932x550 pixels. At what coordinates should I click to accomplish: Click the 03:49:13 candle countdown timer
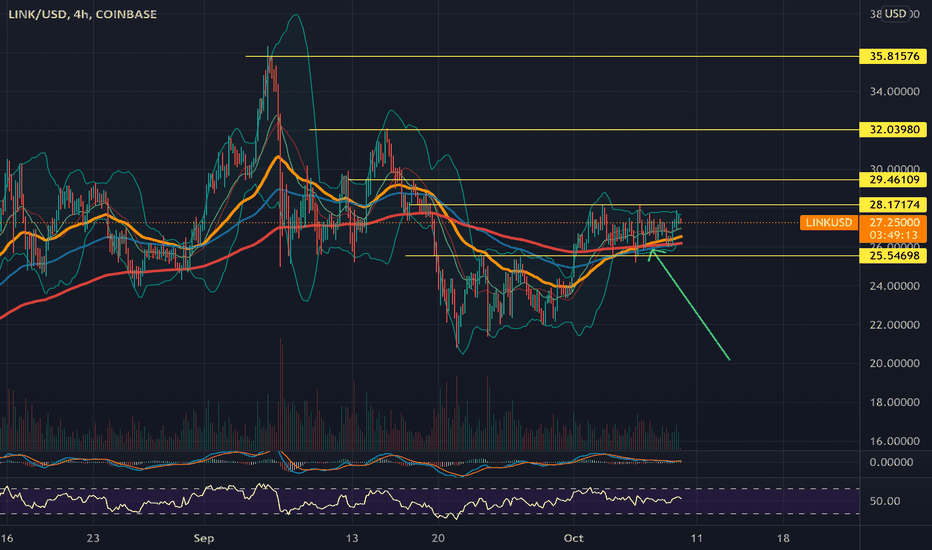[x=894, y=235]
